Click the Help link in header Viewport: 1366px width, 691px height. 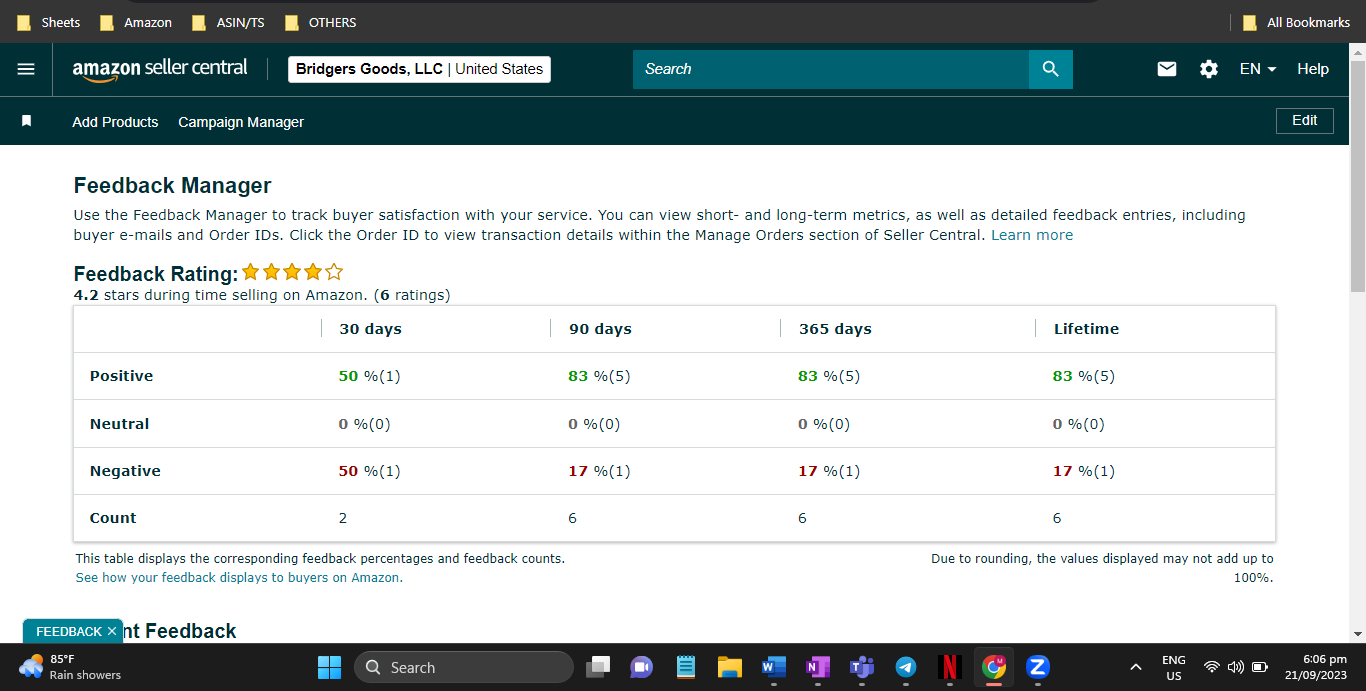[x=1313, y=69]
